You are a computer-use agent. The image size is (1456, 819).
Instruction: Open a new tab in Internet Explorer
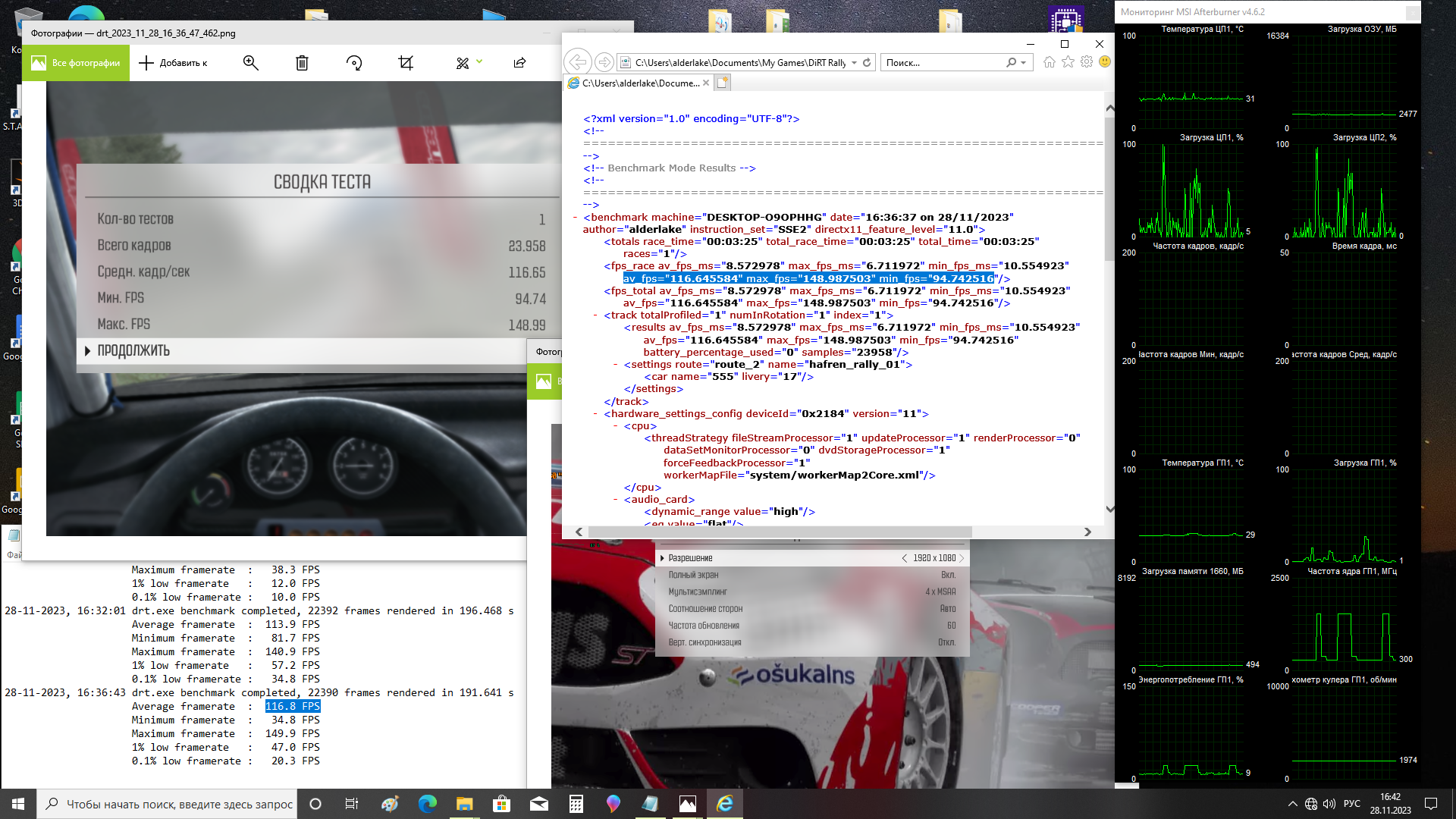[x=723, y=83]
